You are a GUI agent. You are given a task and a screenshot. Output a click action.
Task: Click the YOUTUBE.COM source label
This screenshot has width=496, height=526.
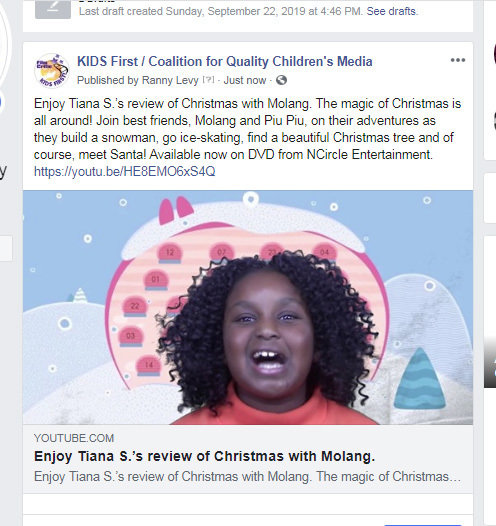[x=74, y=438]
